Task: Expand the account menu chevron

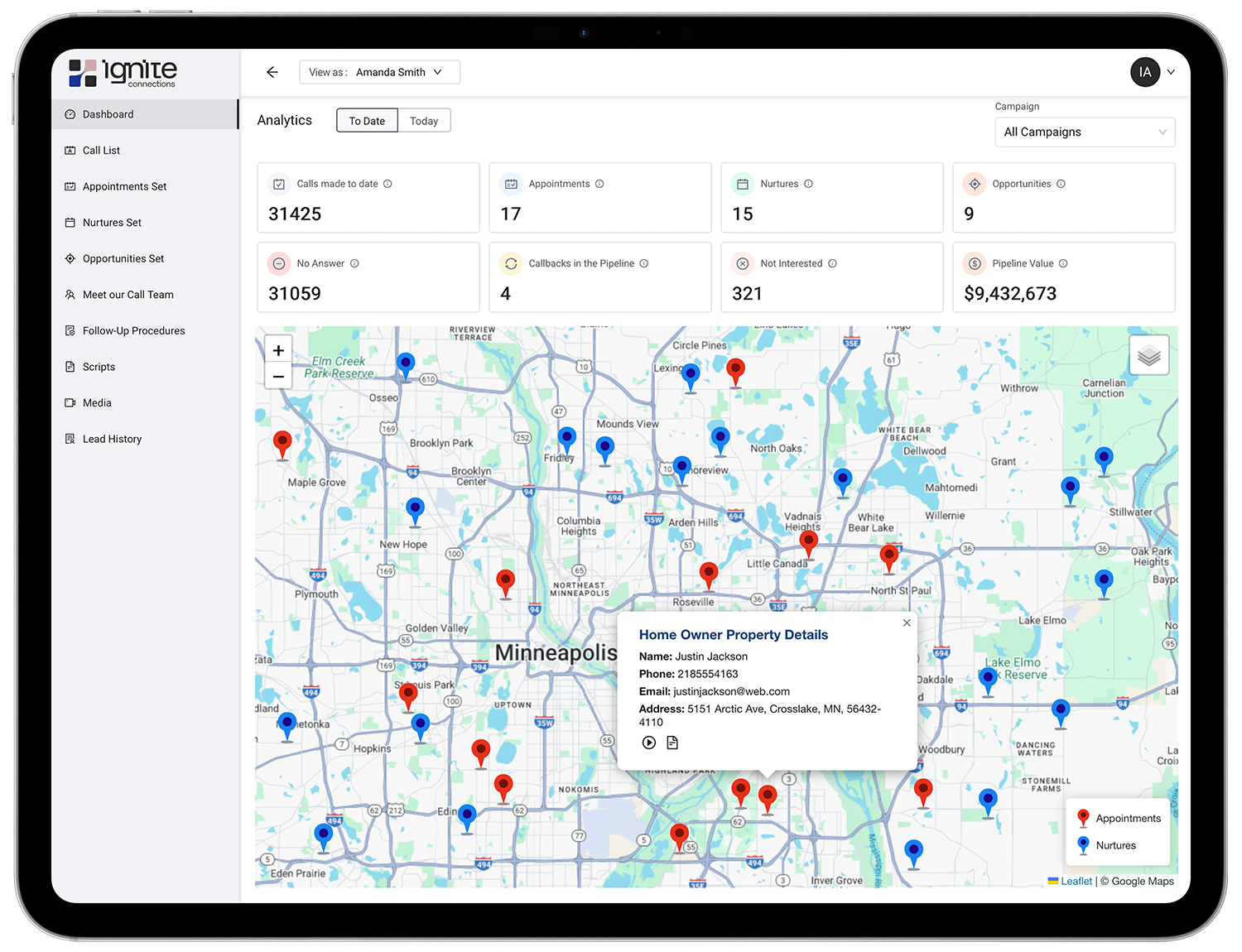Action: pyautogui.click(x=1171, y=72)
